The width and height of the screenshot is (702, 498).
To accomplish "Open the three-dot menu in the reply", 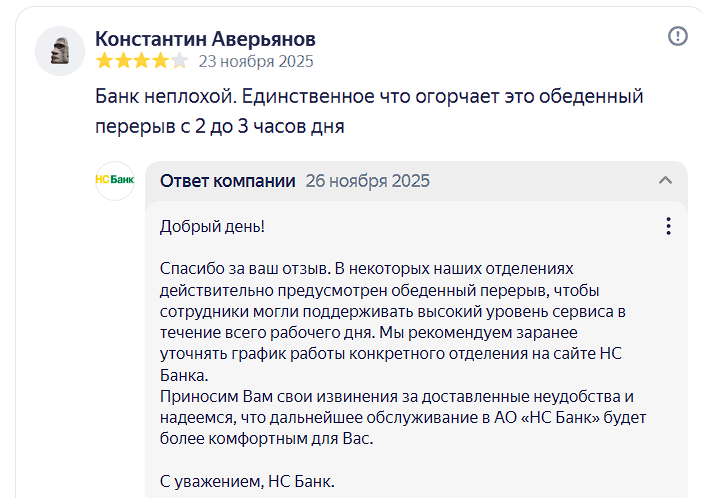I will 669,227.
